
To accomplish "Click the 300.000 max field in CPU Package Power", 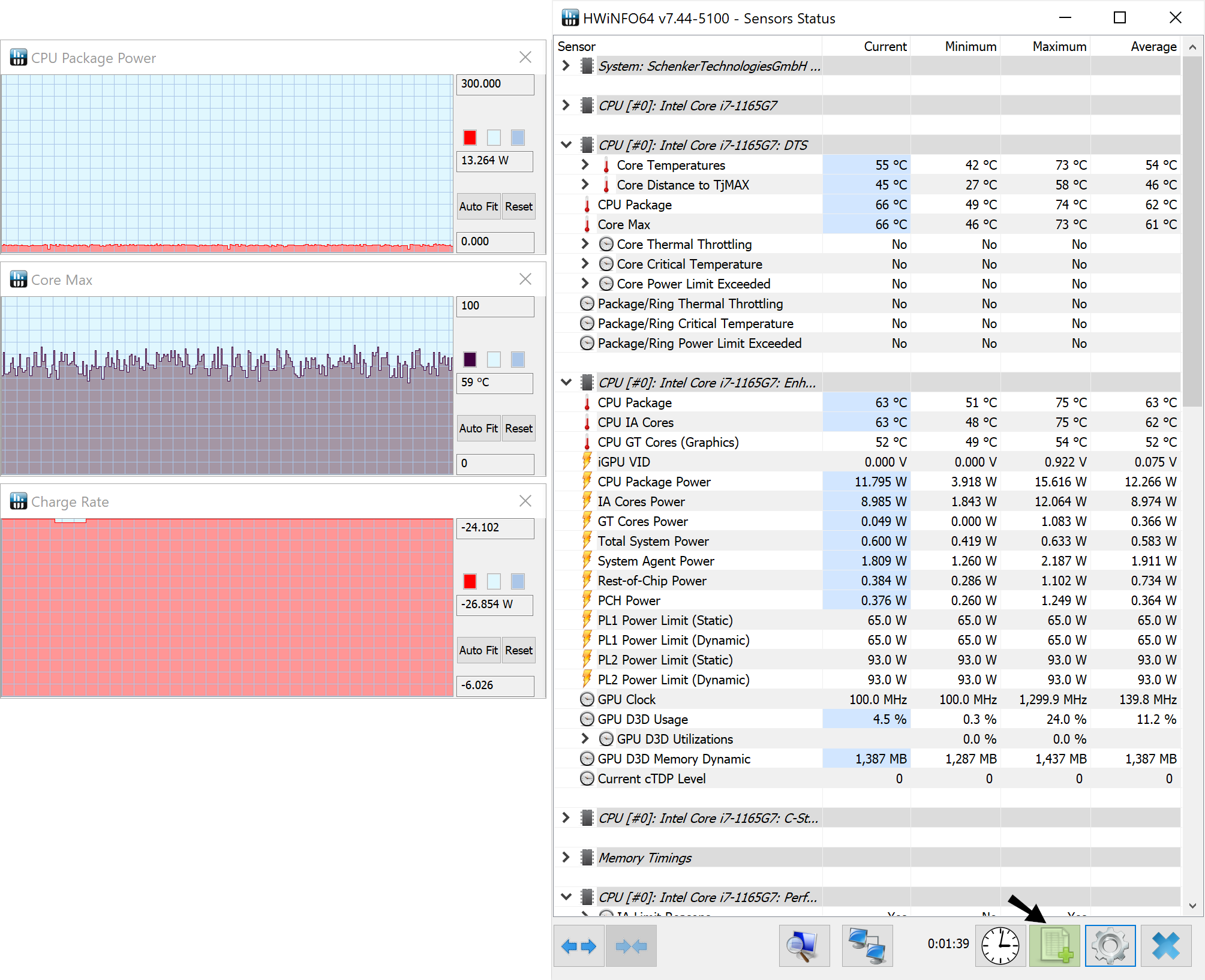I will (x=495, y=84).
